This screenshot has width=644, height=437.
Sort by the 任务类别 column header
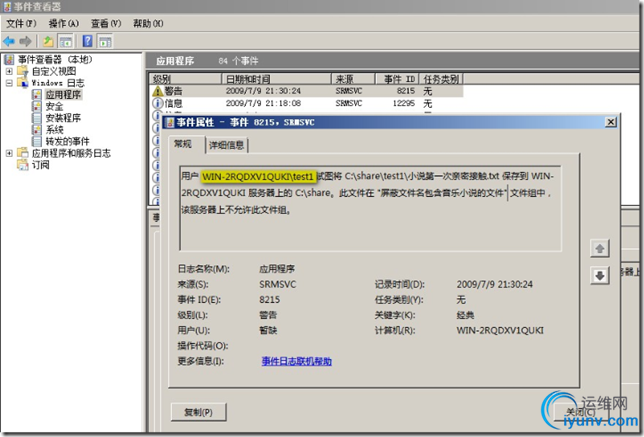tap(442, 79)
